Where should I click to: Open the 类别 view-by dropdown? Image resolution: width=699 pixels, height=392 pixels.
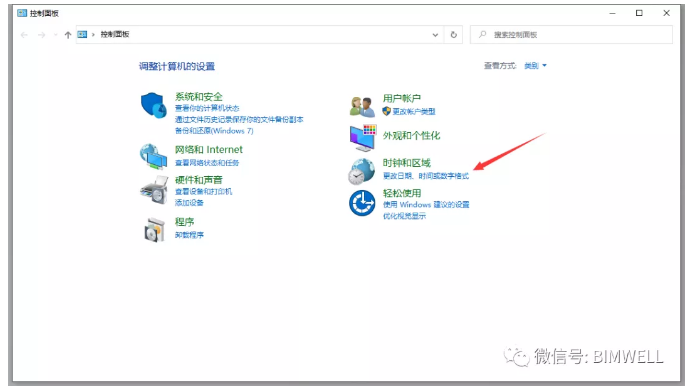point(535,66)
